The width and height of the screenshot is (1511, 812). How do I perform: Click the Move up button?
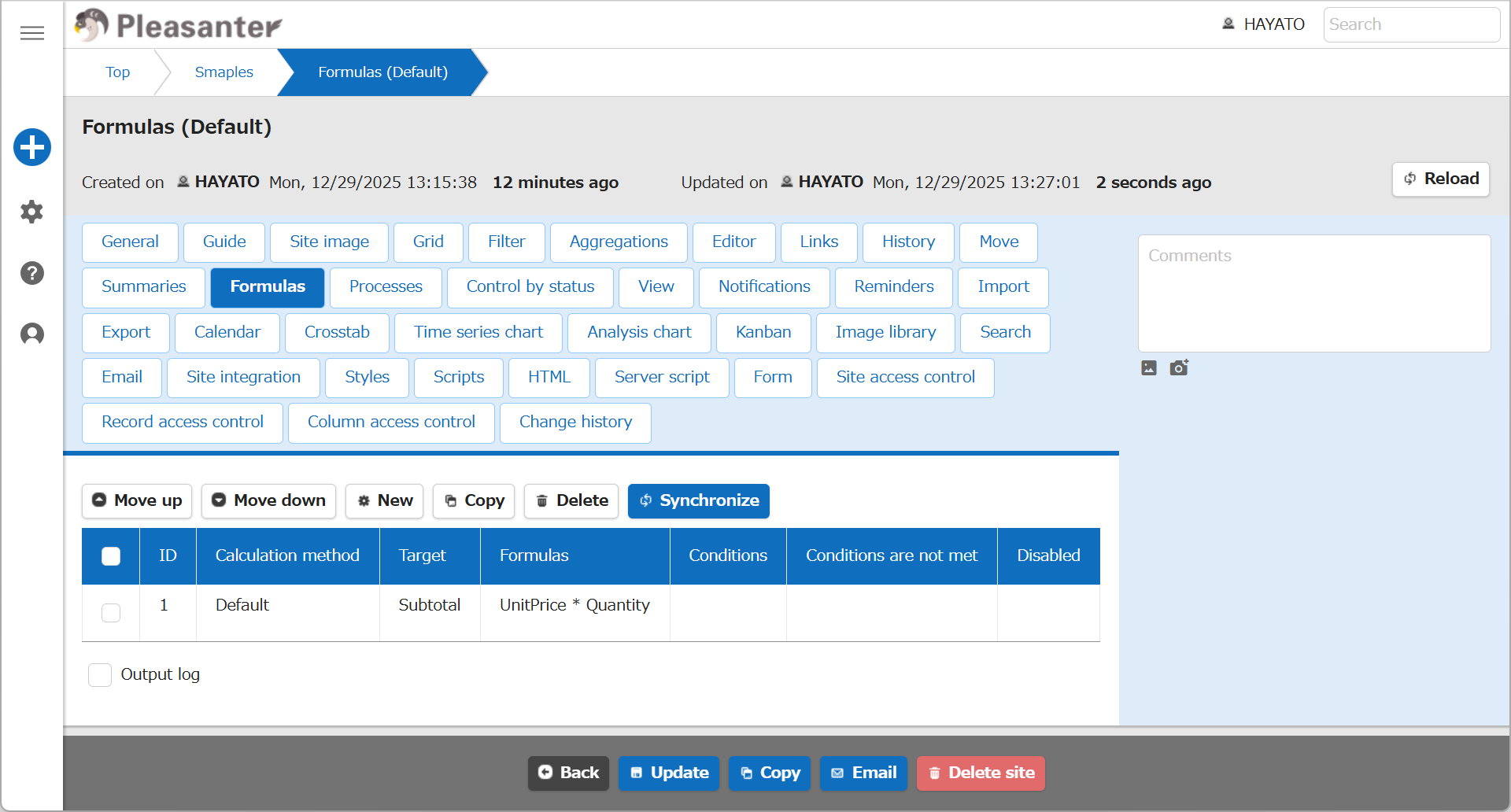click(x=137, y=500)
